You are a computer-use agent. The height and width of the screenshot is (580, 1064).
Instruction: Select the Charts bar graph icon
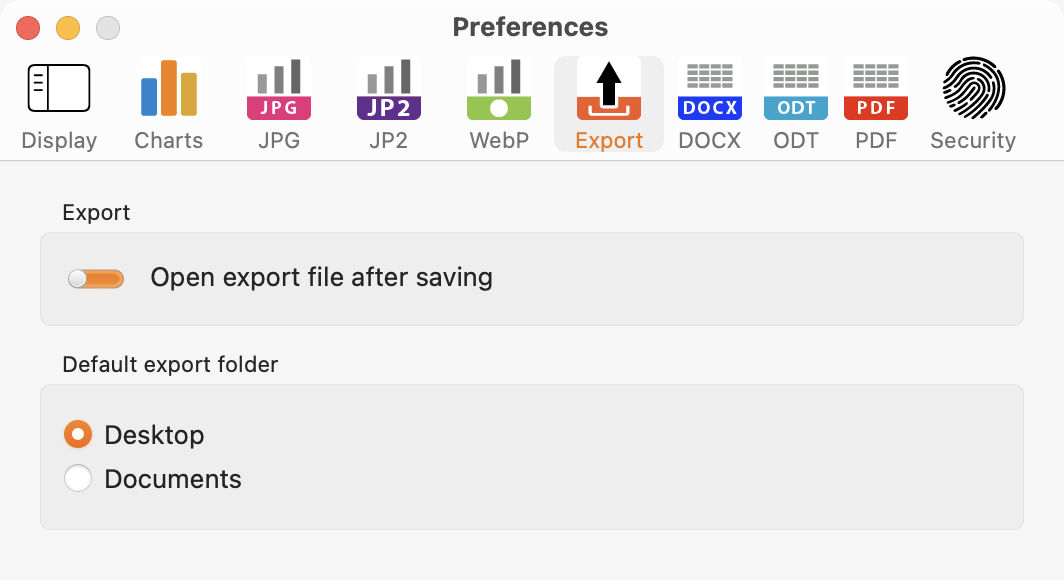(169, 89)
